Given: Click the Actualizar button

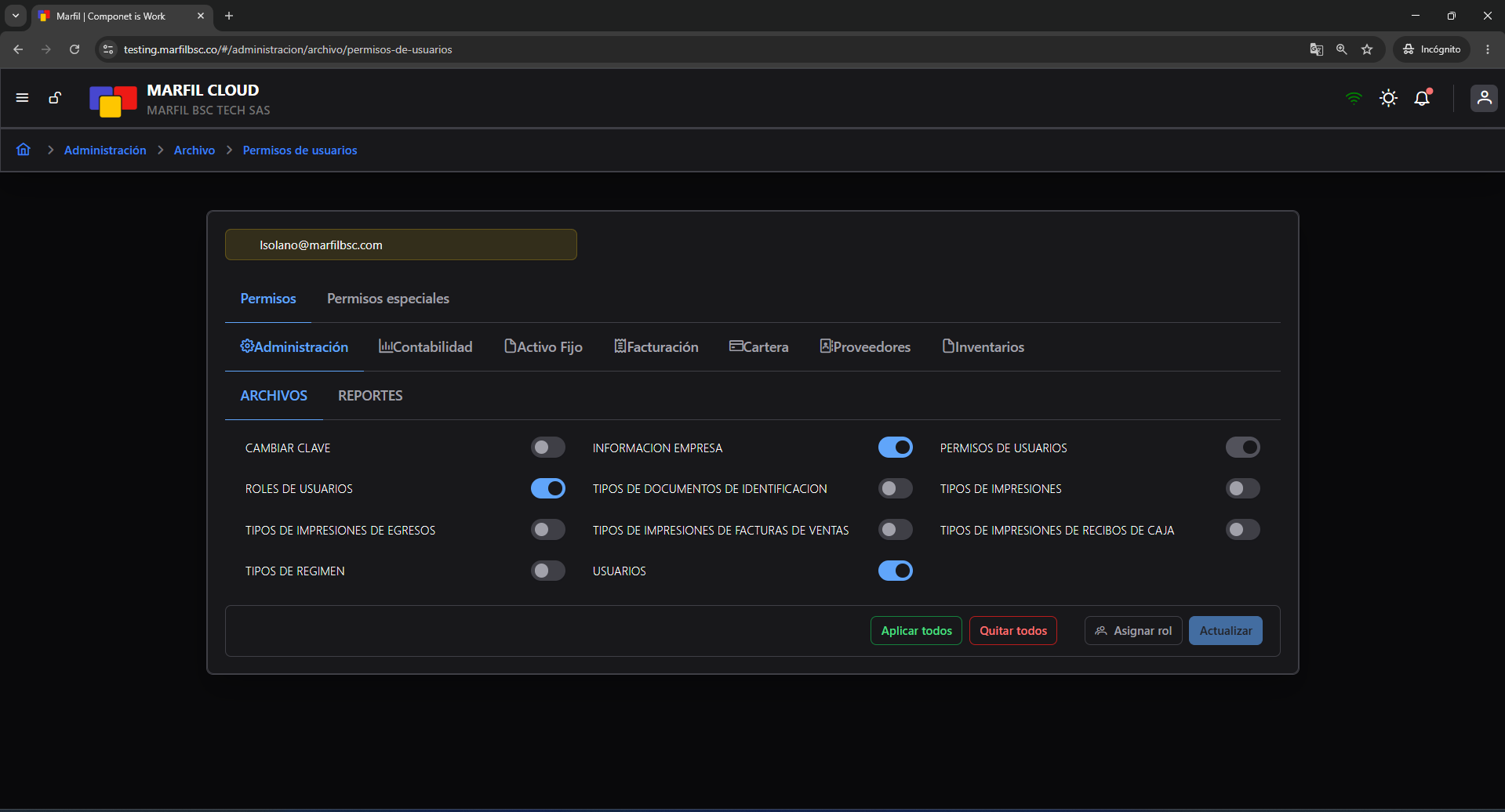Looking at the screenshot, I should click(x=1226, y=631).
